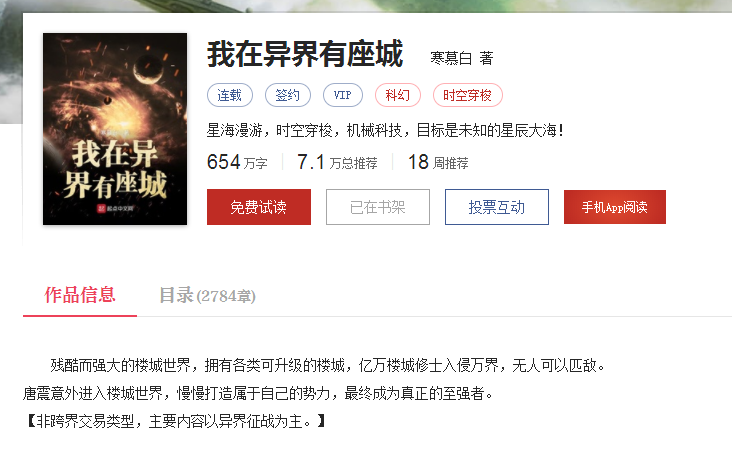Select the 连载 status tag
Screen dimensions: 732x451
230,95
